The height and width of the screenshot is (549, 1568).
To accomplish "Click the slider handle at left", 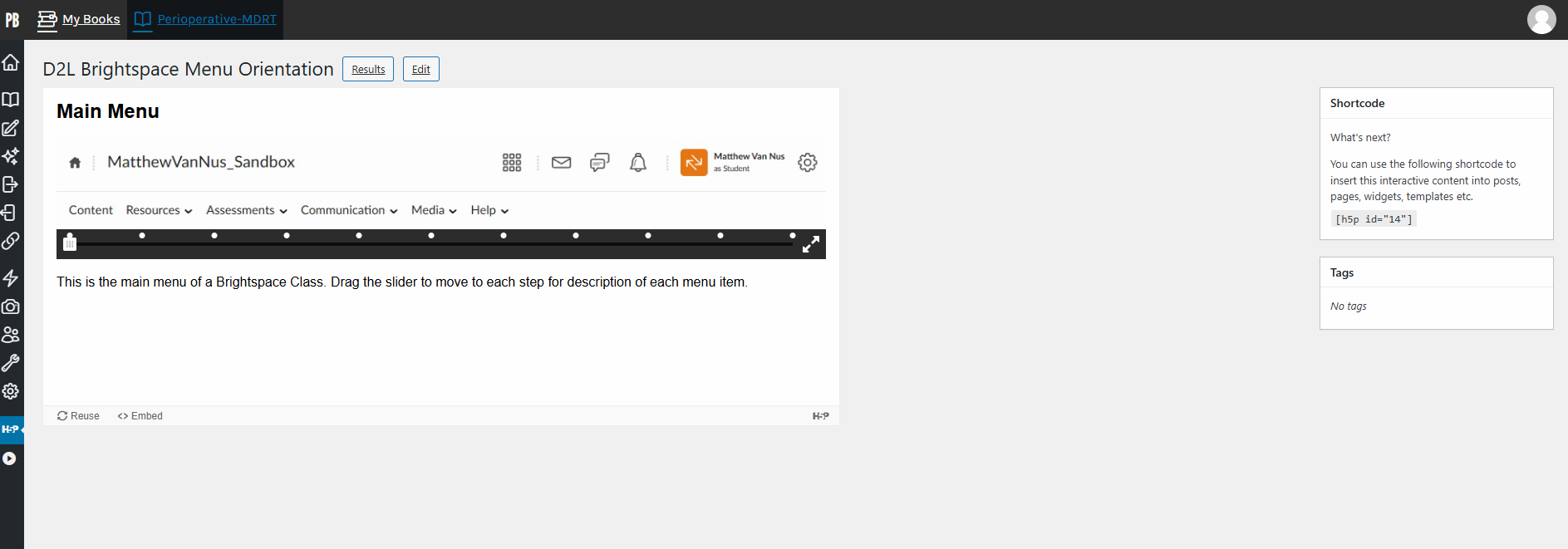I will [70, 243].
